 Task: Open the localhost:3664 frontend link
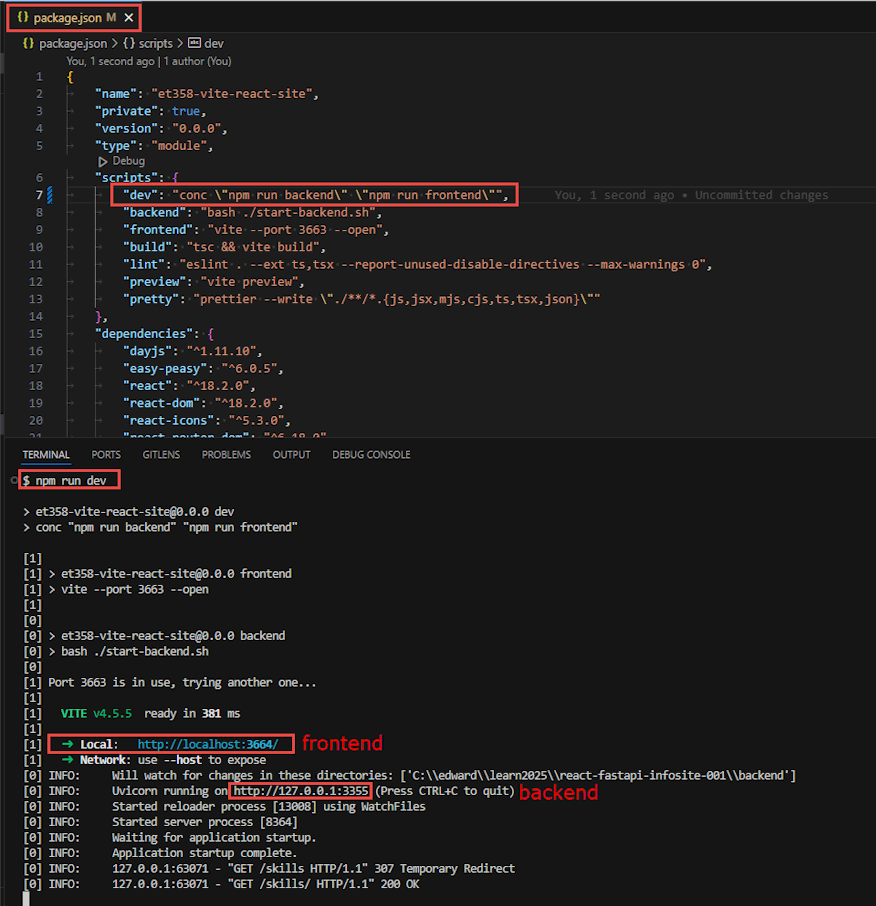208,745
